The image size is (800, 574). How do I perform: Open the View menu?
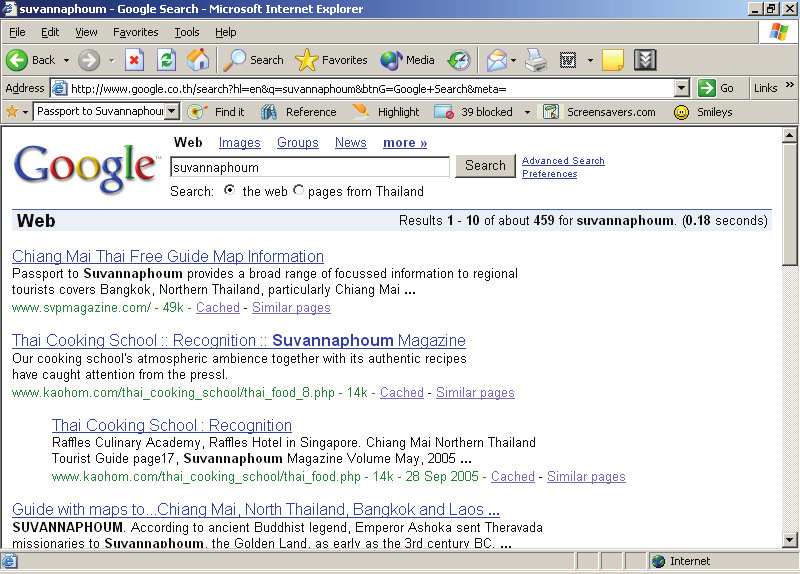[x=86, y=32]
